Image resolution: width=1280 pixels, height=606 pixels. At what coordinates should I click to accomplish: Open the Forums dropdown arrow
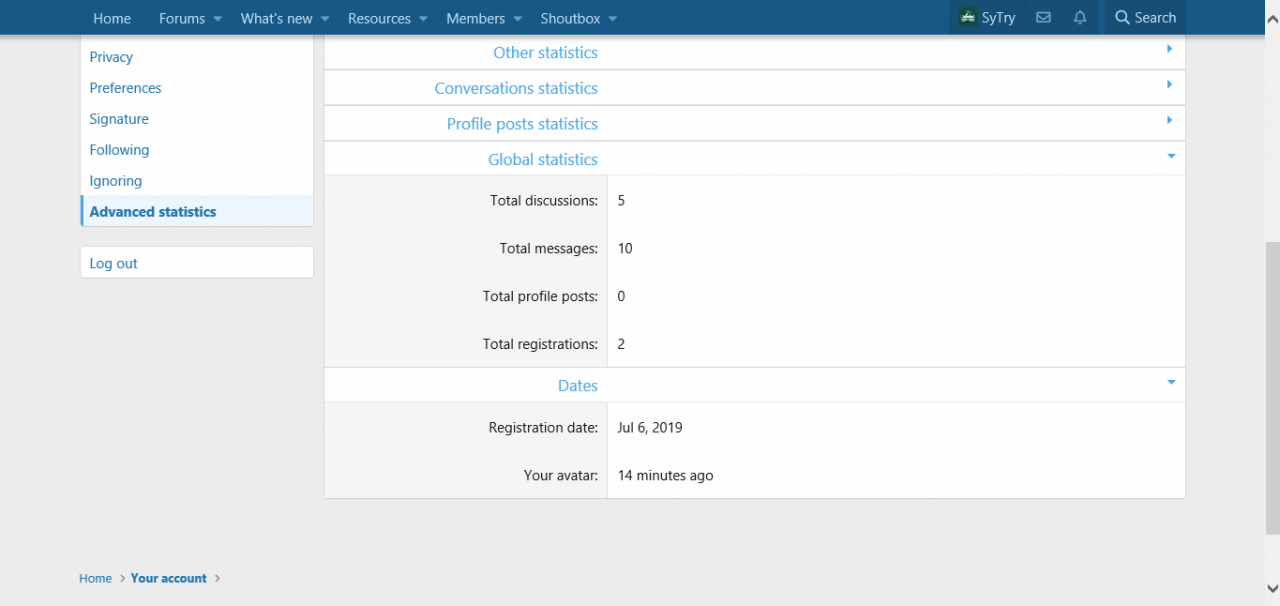[x=217, y=19]
